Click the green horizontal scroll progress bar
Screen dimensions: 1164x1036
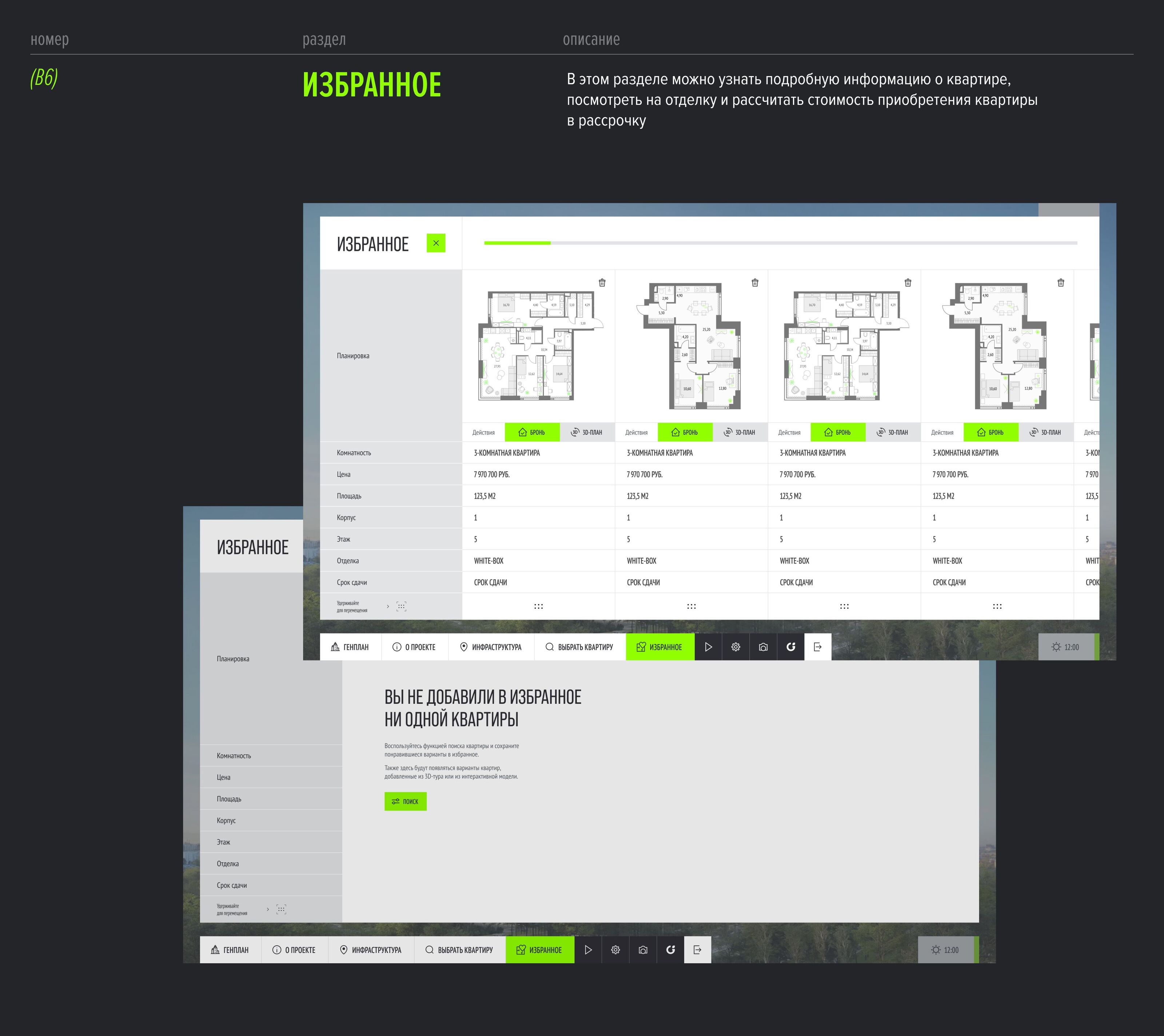coord(517,243)
